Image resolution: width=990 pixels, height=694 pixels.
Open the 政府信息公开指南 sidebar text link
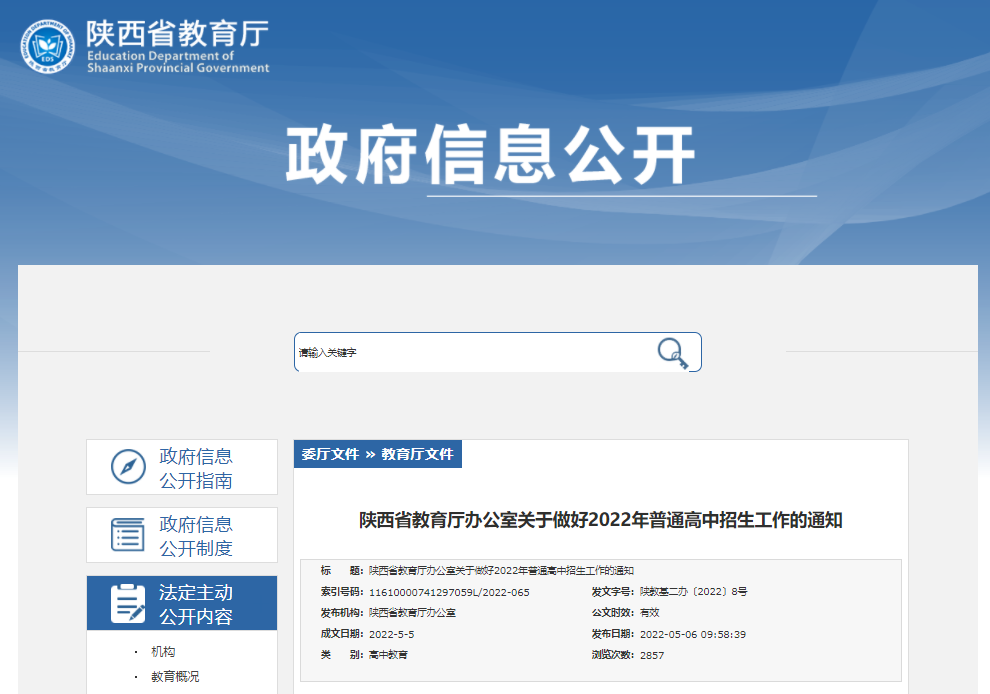(x=196, y=468)
